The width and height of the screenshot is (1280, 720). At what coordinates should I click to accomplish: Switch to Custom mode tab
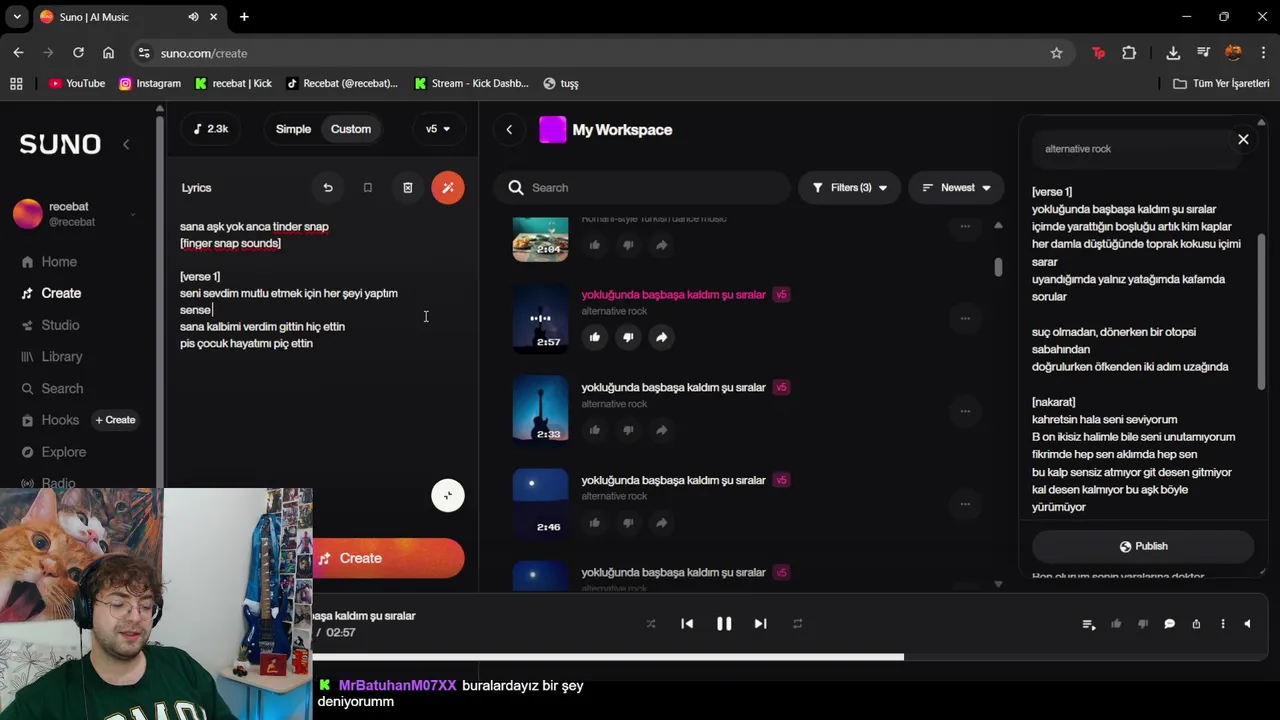(351, 129)
